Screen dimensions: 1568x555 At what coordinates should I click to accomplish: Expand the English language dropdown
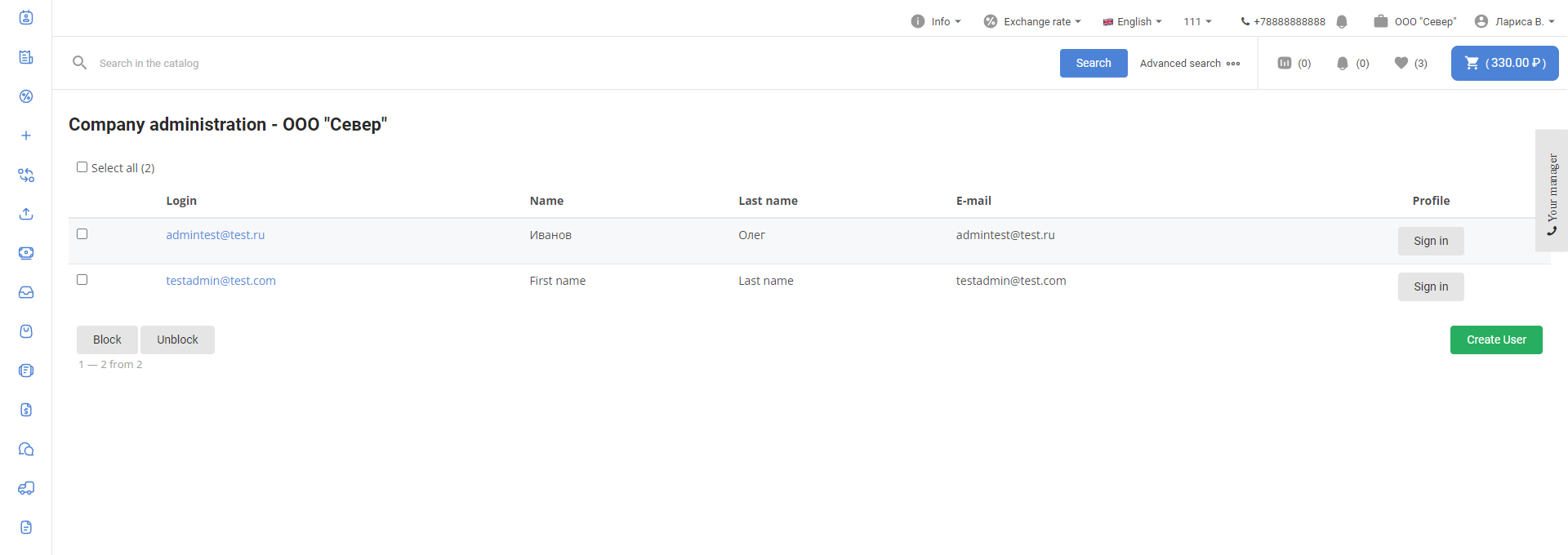coord(1132,22)
